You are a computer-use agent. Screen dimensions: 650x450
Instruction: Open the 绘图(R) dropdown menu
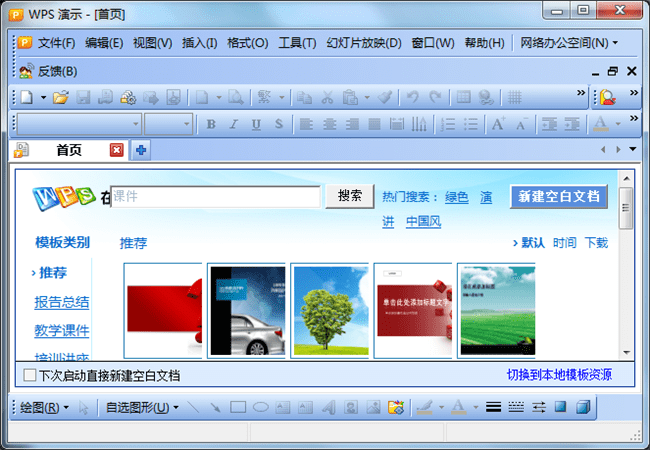pos(44,407)
